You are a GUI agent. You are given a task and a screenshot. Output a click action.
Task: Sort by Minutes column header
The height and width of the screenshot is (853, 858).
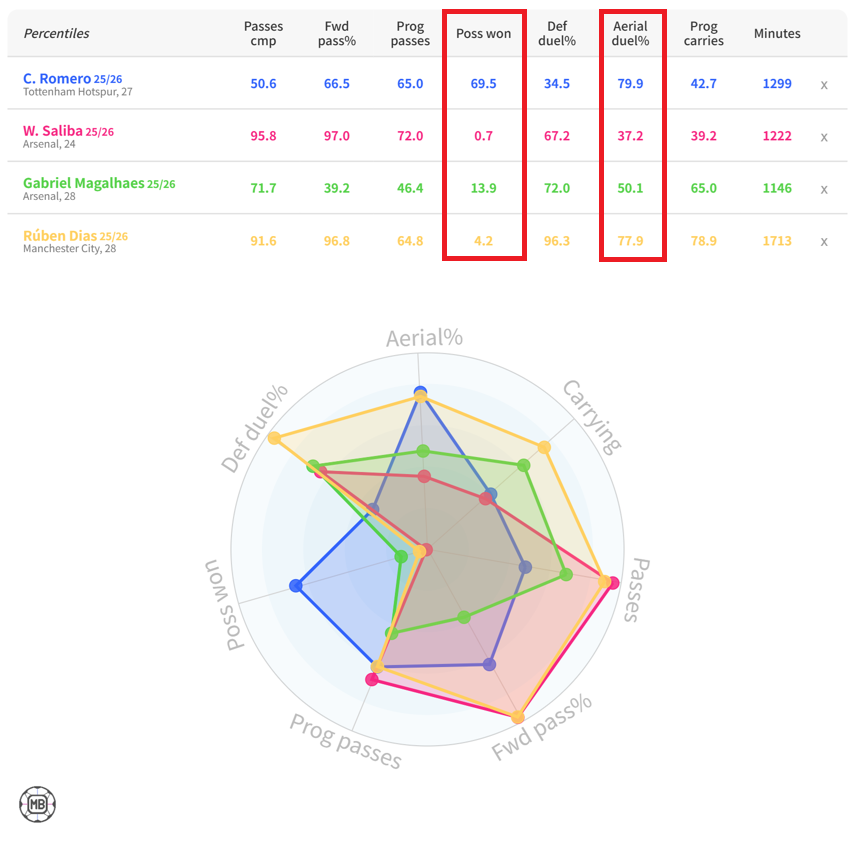click(777, 33)
